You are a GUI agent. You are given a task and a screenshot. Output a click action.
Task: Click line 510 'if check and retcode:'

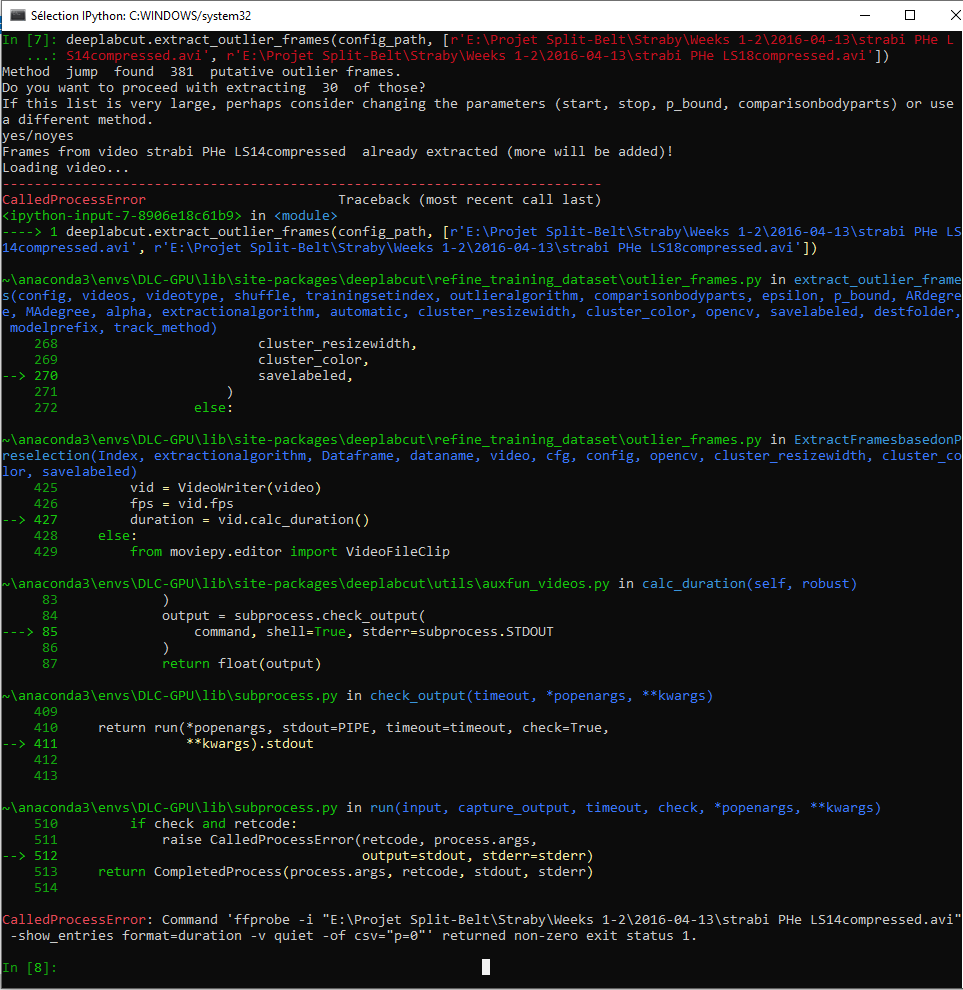(165, 824)
